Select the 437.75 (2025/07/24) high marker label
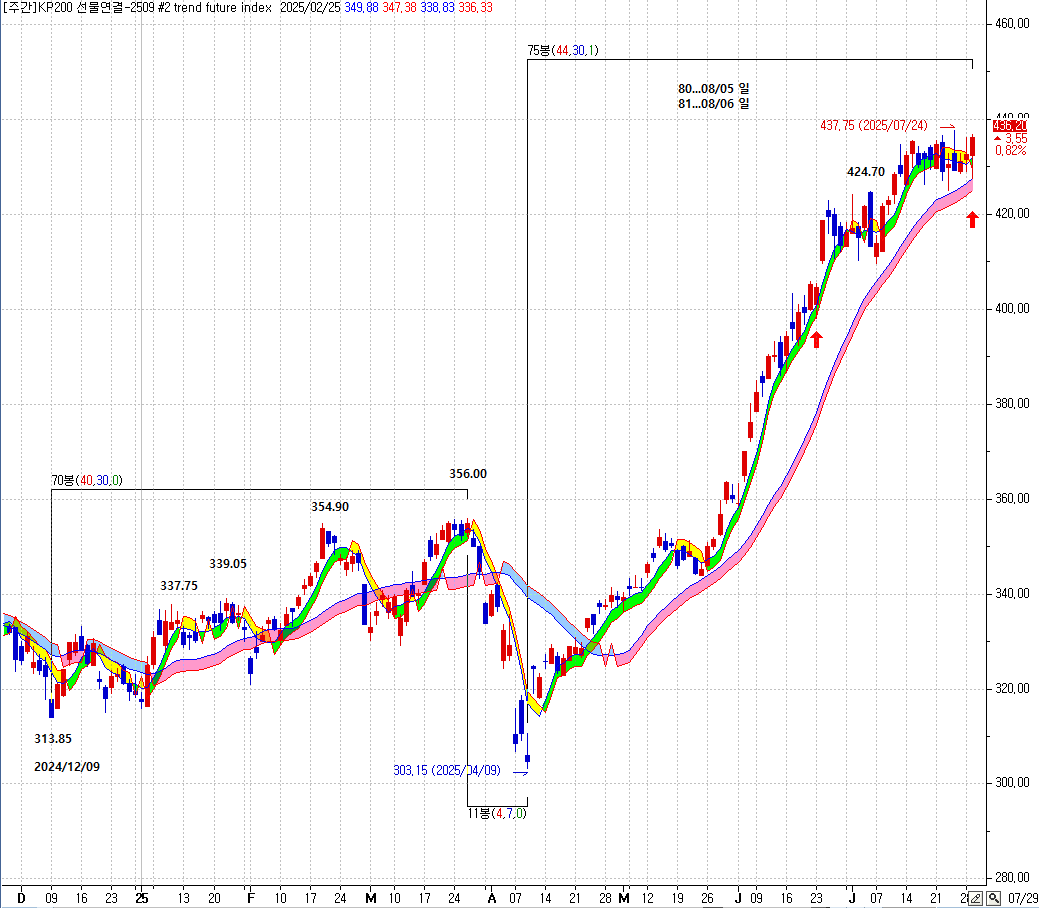This screenshot has height=908, width=1039. (874, 125)
